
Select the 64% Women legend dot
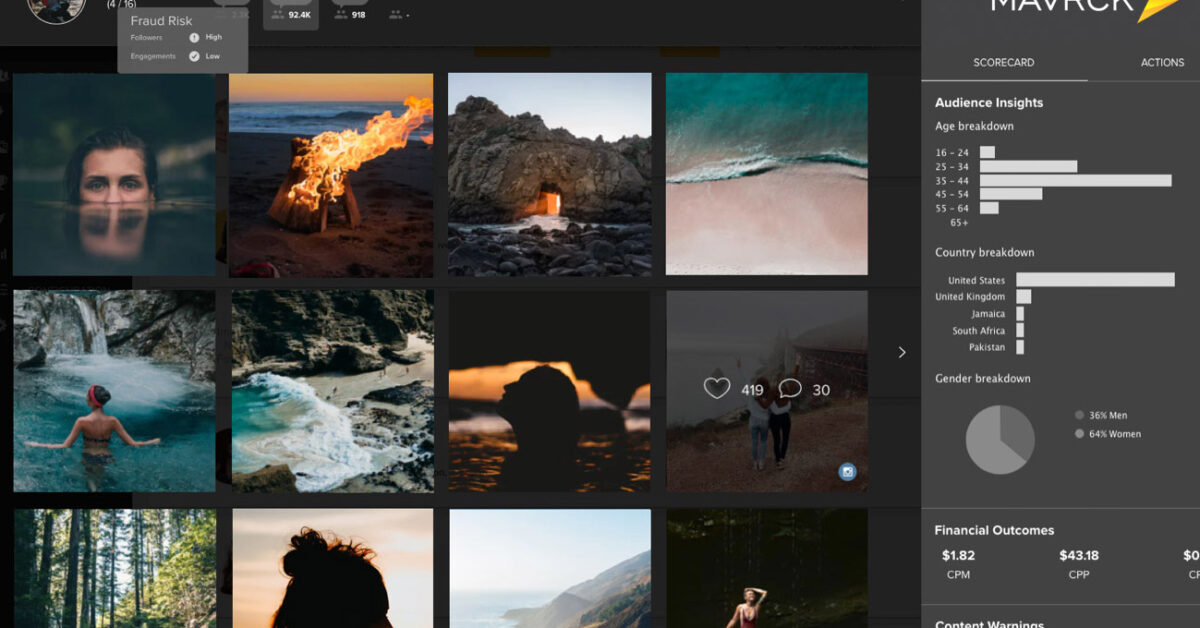pyautogui.click(x=1079, y=434)
